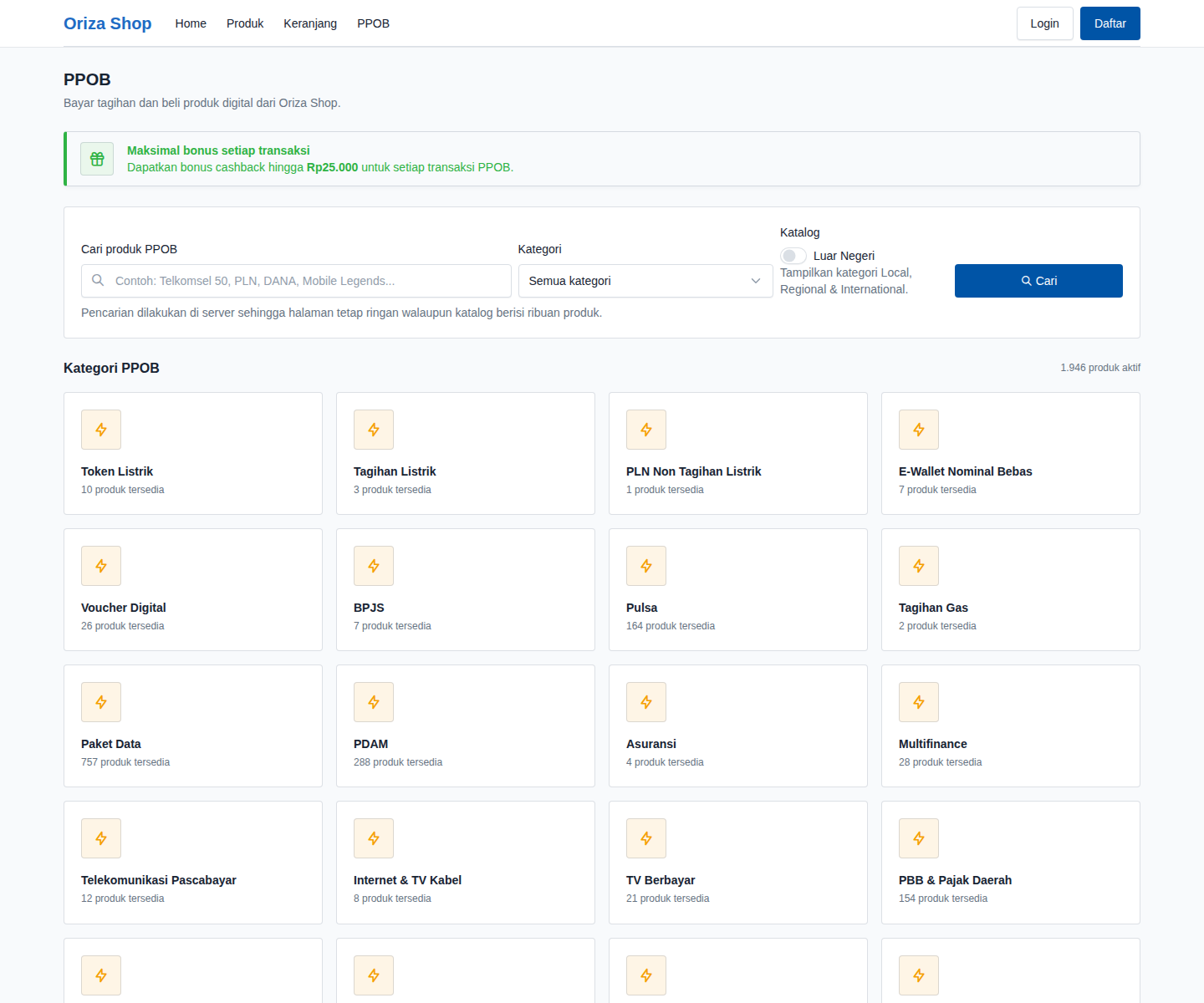The height and width of the screenshot is (1003, 1204).
Task: Click the Token Listrik lightning icon
Action: point(101,430)
